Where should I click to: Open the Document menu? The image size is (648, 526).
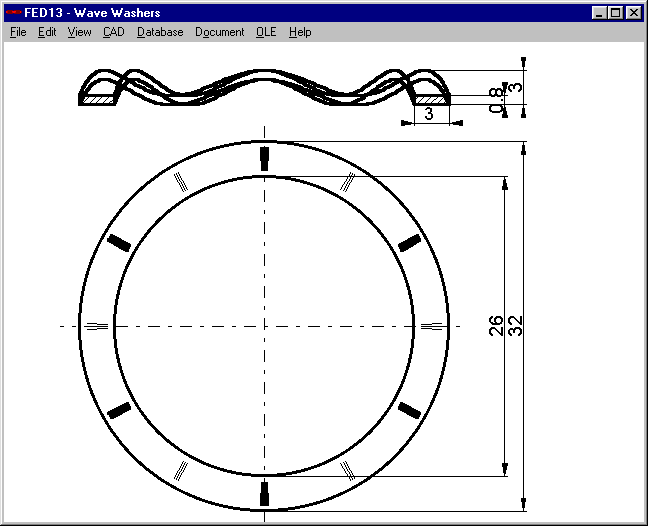[219, 32]
